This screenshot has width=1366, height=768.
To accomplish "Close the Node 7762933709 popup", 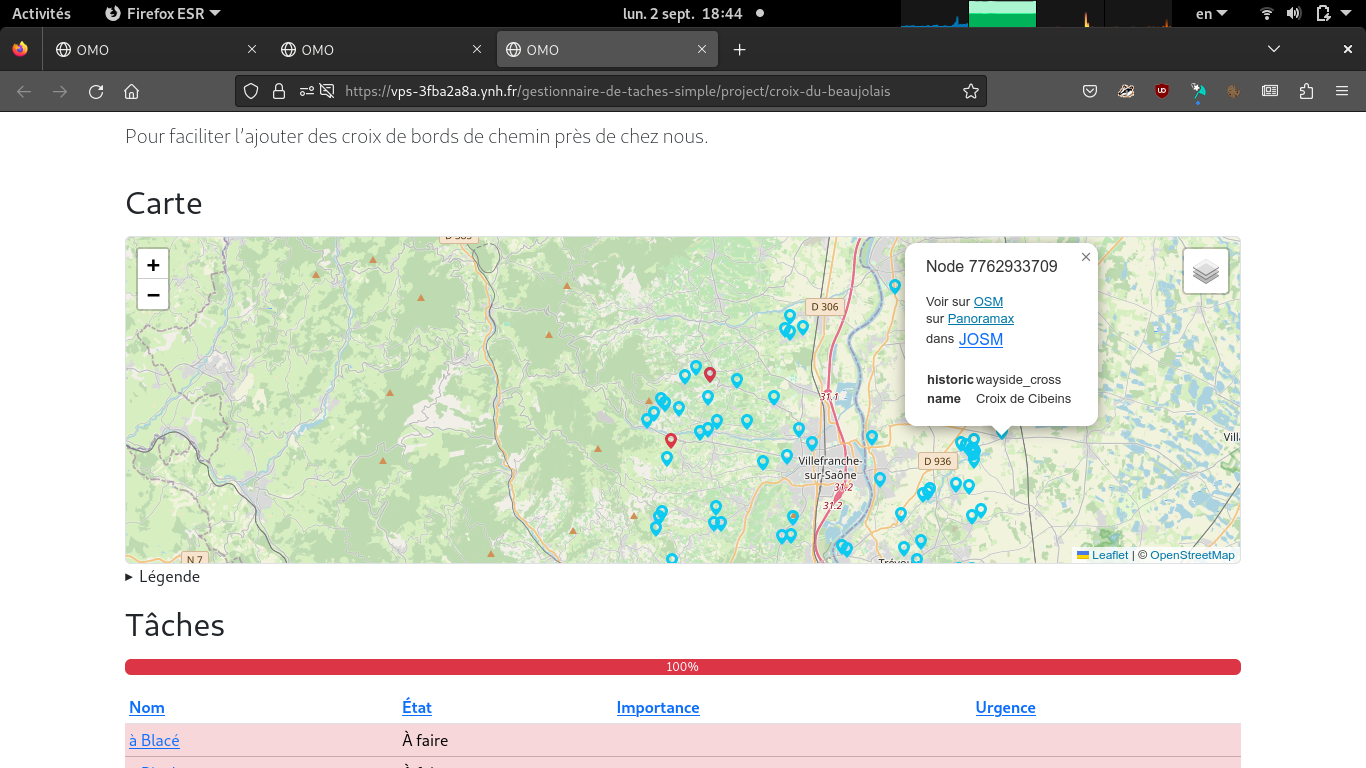I will pyautogui.click(x=1085, y=257).
